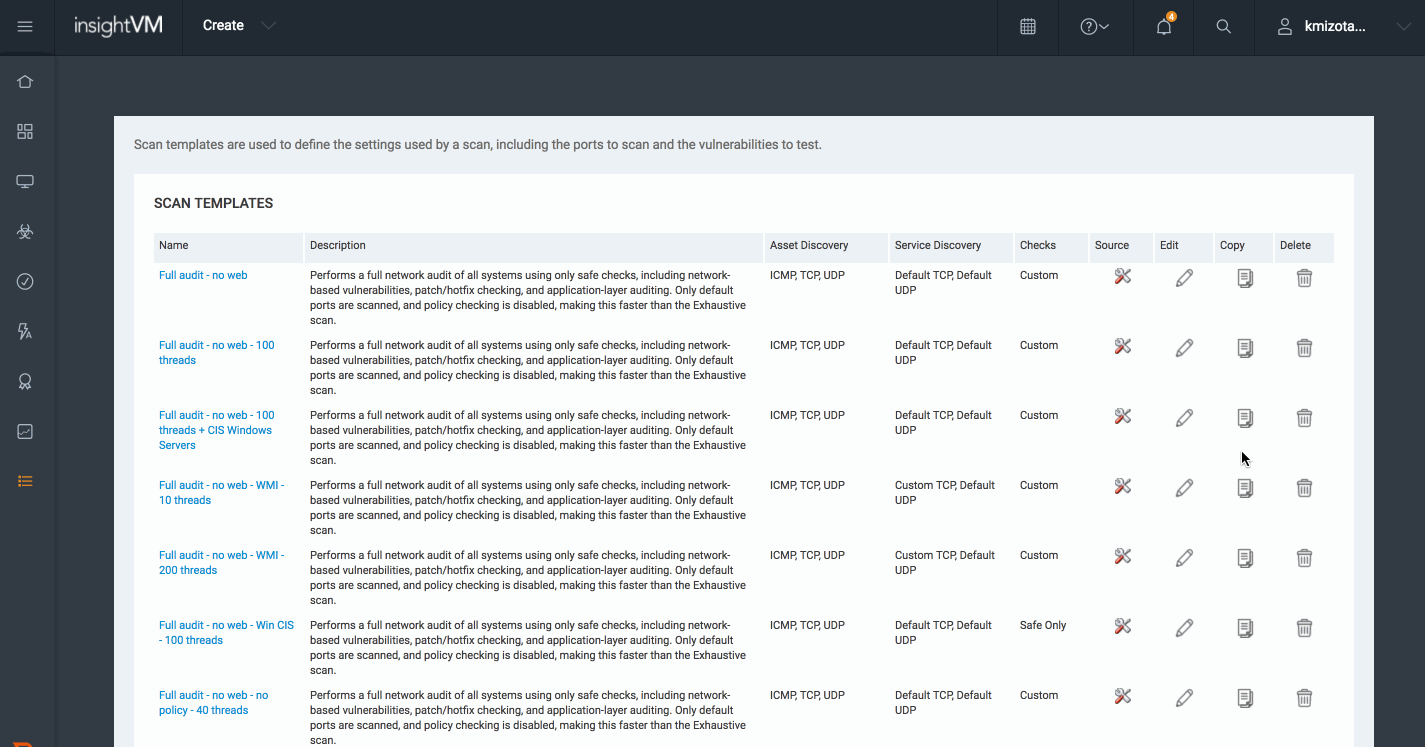Click the Name column header
Screen dimensions: 1425x747
[174, 245]
